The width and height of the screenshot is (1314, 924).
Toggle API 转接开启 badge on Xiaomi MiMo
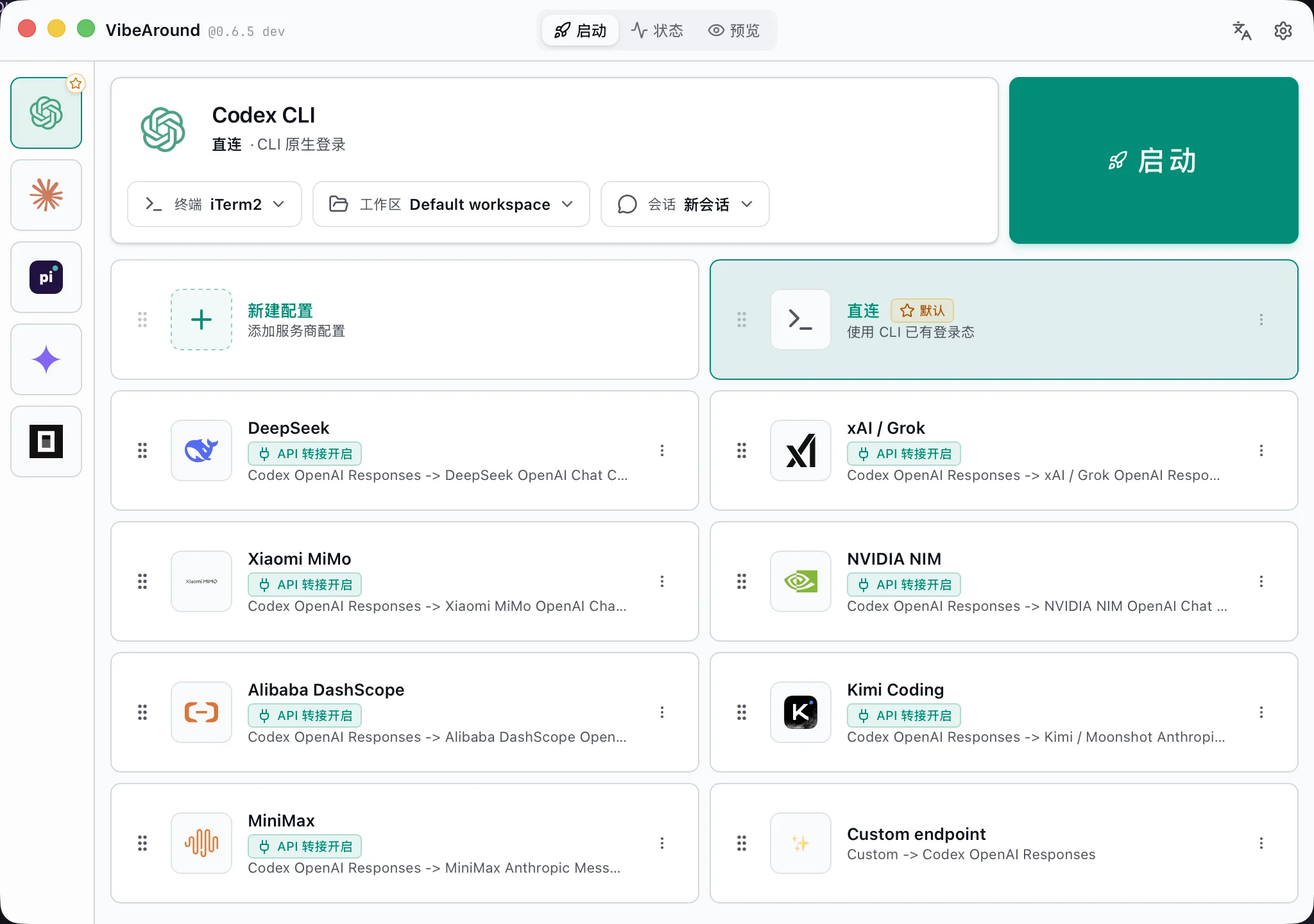point(305,585)
